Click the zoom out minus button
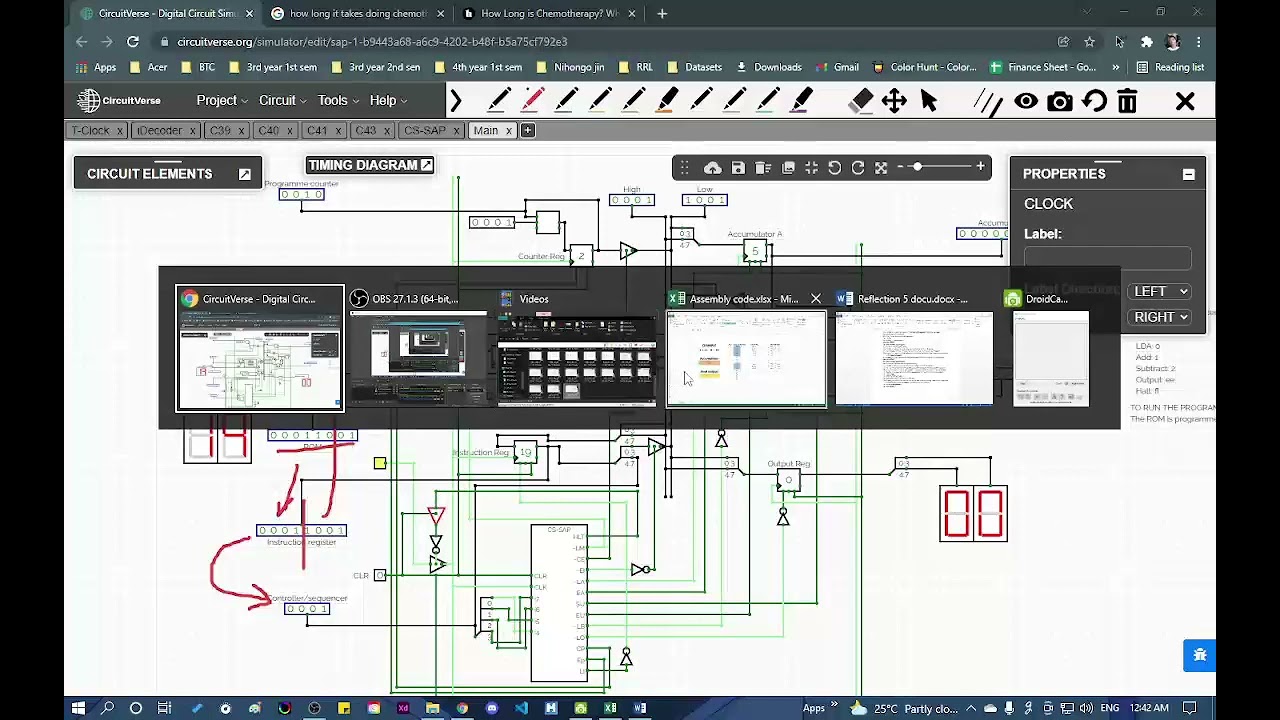Screen dimensions: 1280x720 click(901, 167)
